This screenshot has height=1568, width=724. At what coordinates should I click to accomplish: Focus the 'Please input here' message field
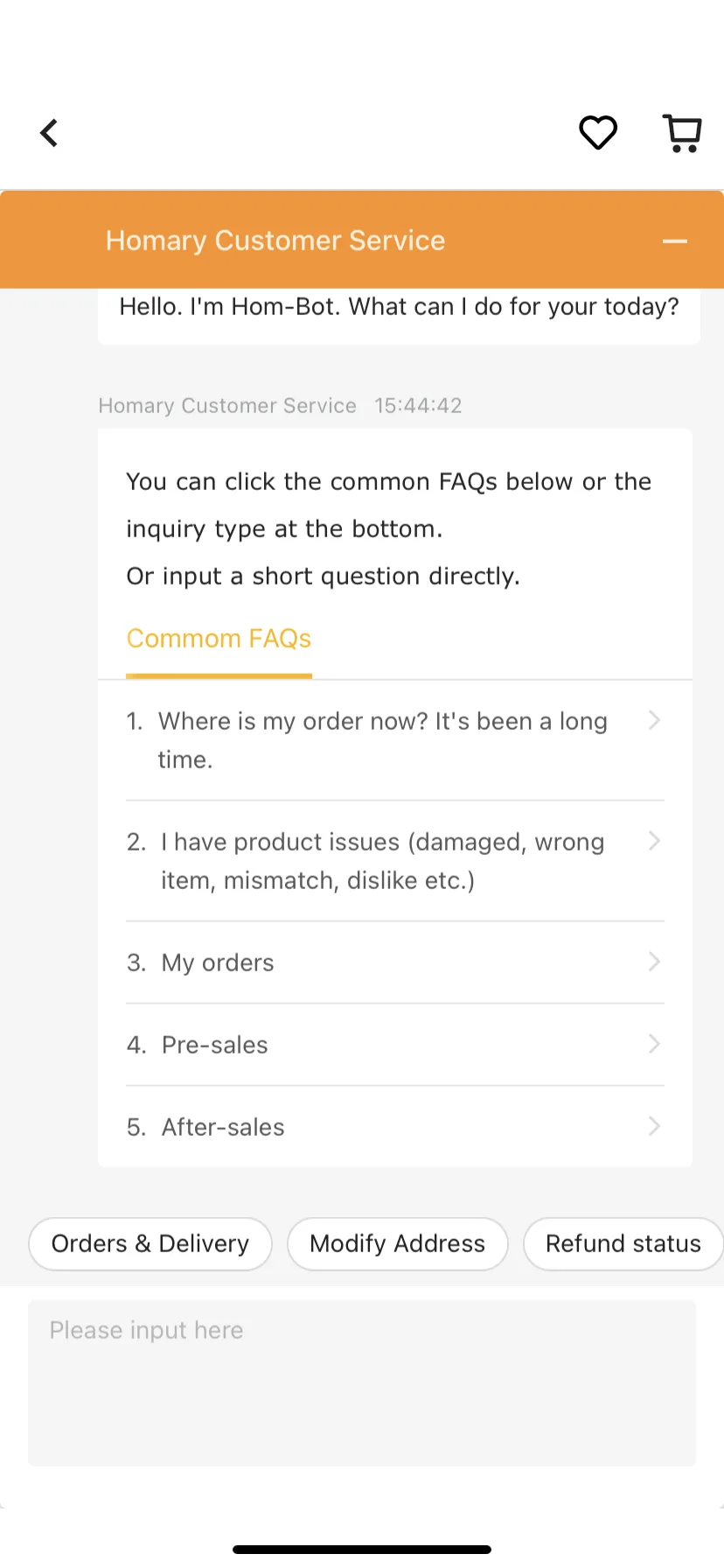pyautogui.click(x=362, y=1382)
